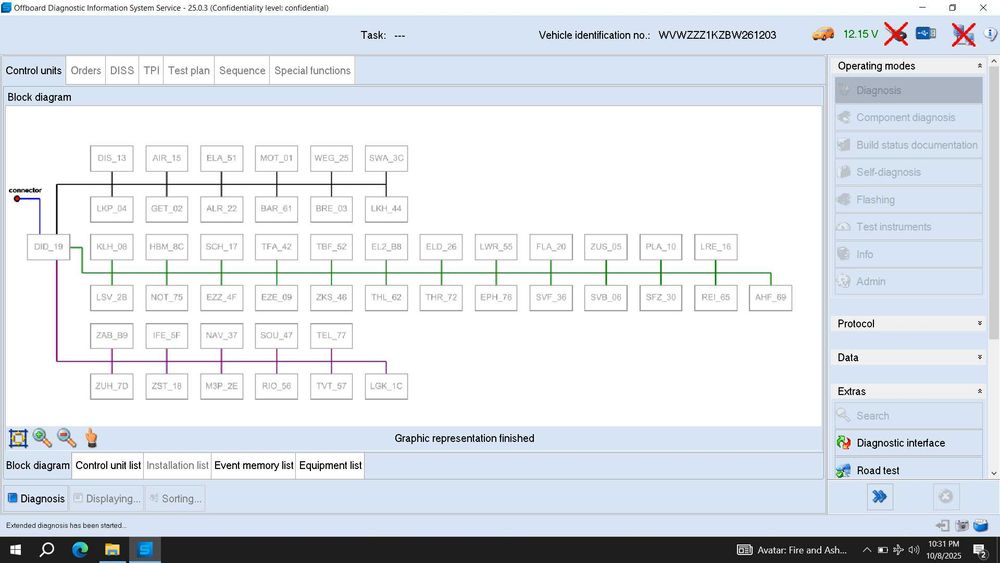
Task: Open the DISS tab
Action: [122, 70]
